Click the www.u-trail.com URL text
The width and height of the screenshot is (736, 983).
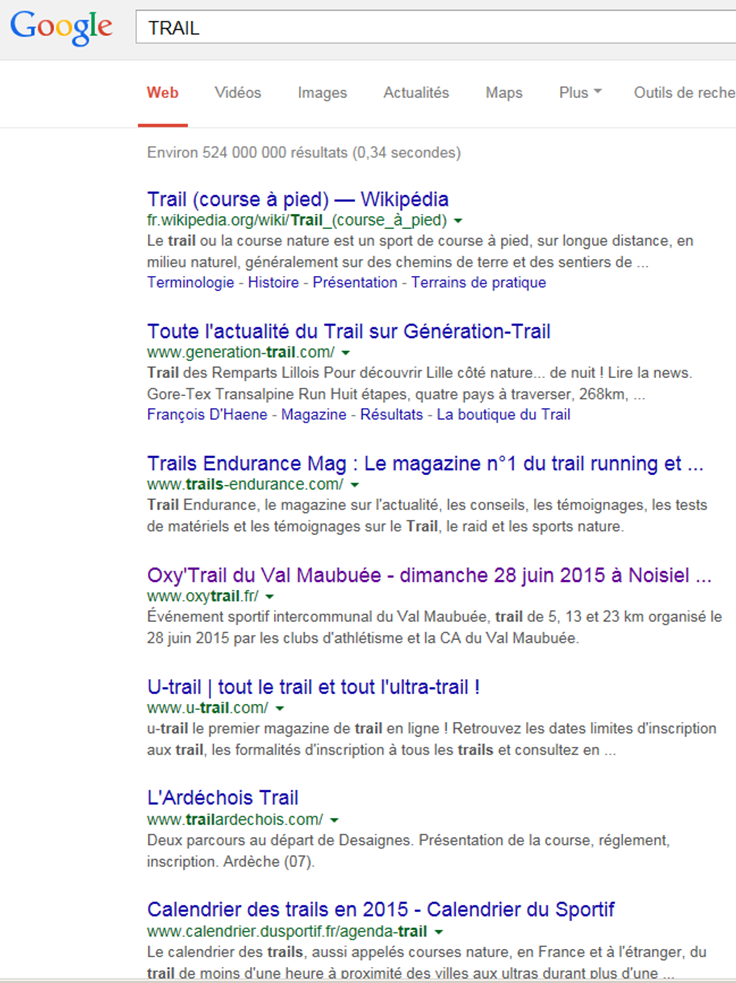(208, 708)
